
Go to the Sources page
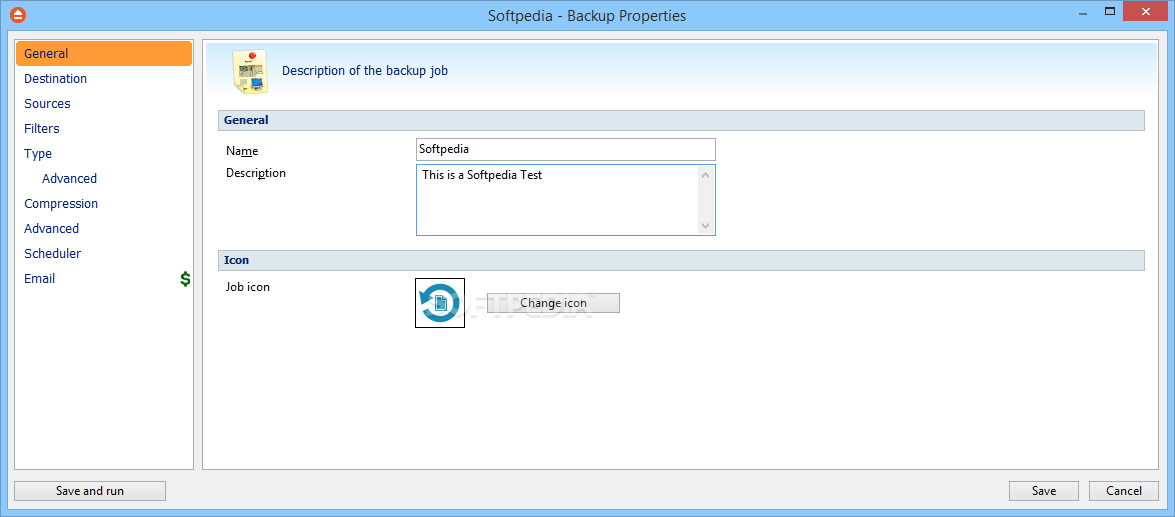[104, 103]
